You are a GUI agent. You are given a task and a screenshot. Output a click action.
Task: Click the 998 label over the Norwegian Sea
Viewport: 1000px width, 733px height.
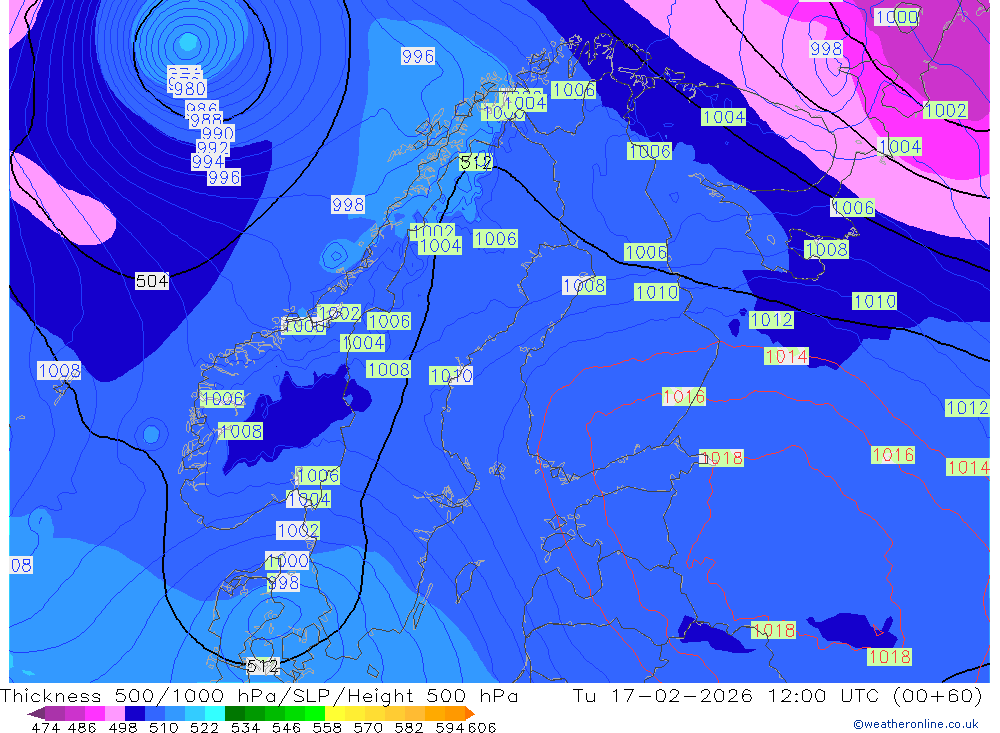pos(348,204)
